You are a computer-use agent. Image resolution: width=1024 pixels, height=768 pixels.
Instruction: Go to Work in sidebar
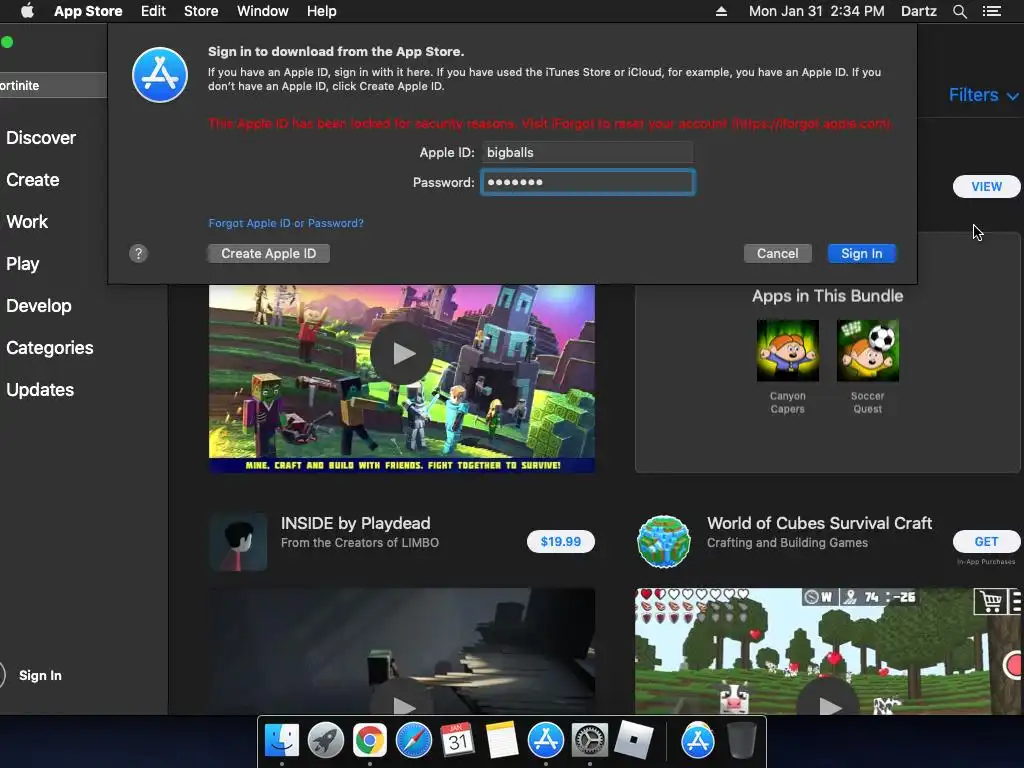(x=27, y=221)
